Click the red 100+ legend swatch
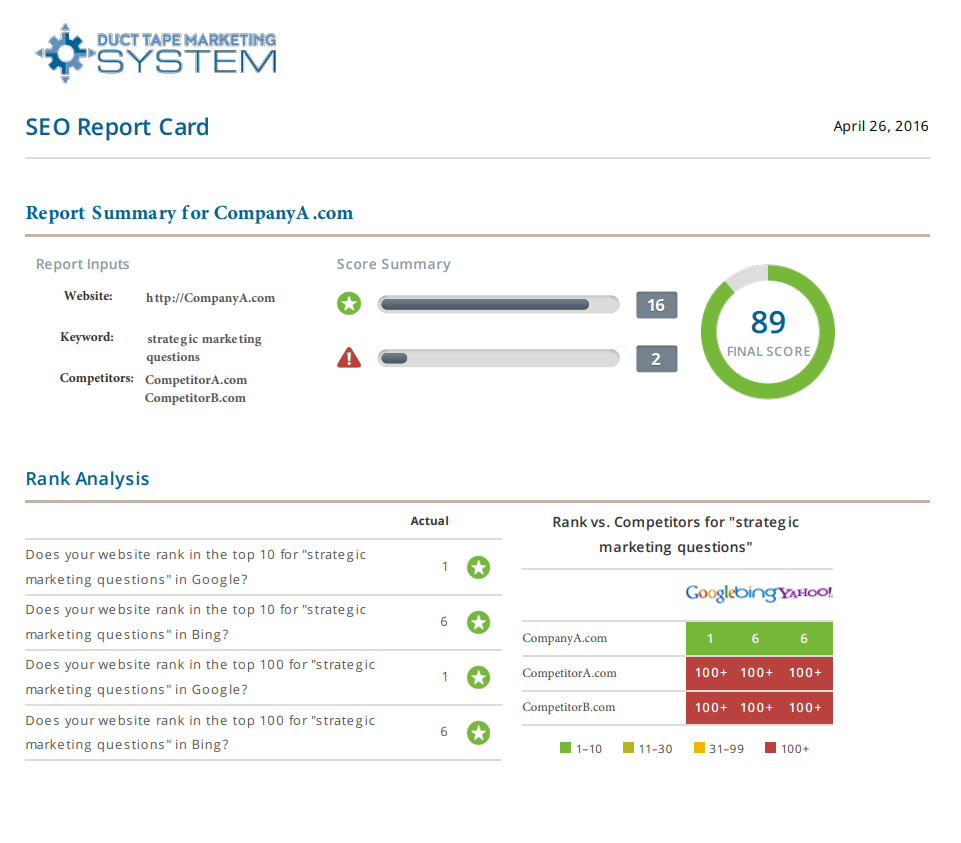The height and width of the screenshot is (843, 961). (x=770, y=748)
